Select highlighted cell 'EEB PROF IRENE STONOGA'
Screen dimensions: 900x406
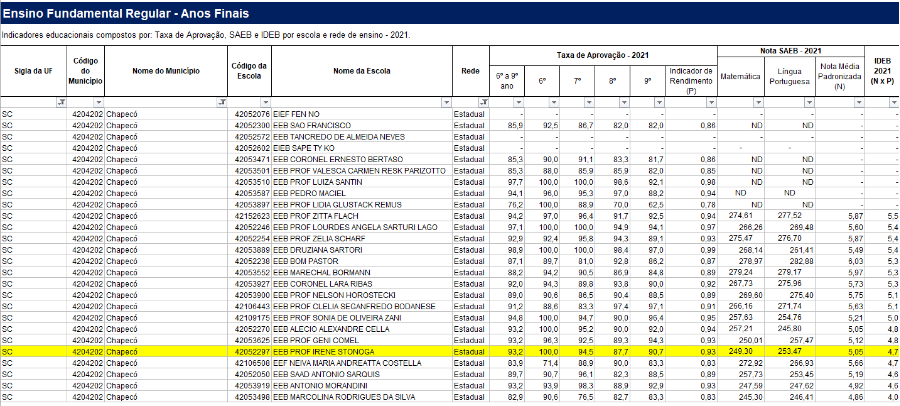(362, 351)
